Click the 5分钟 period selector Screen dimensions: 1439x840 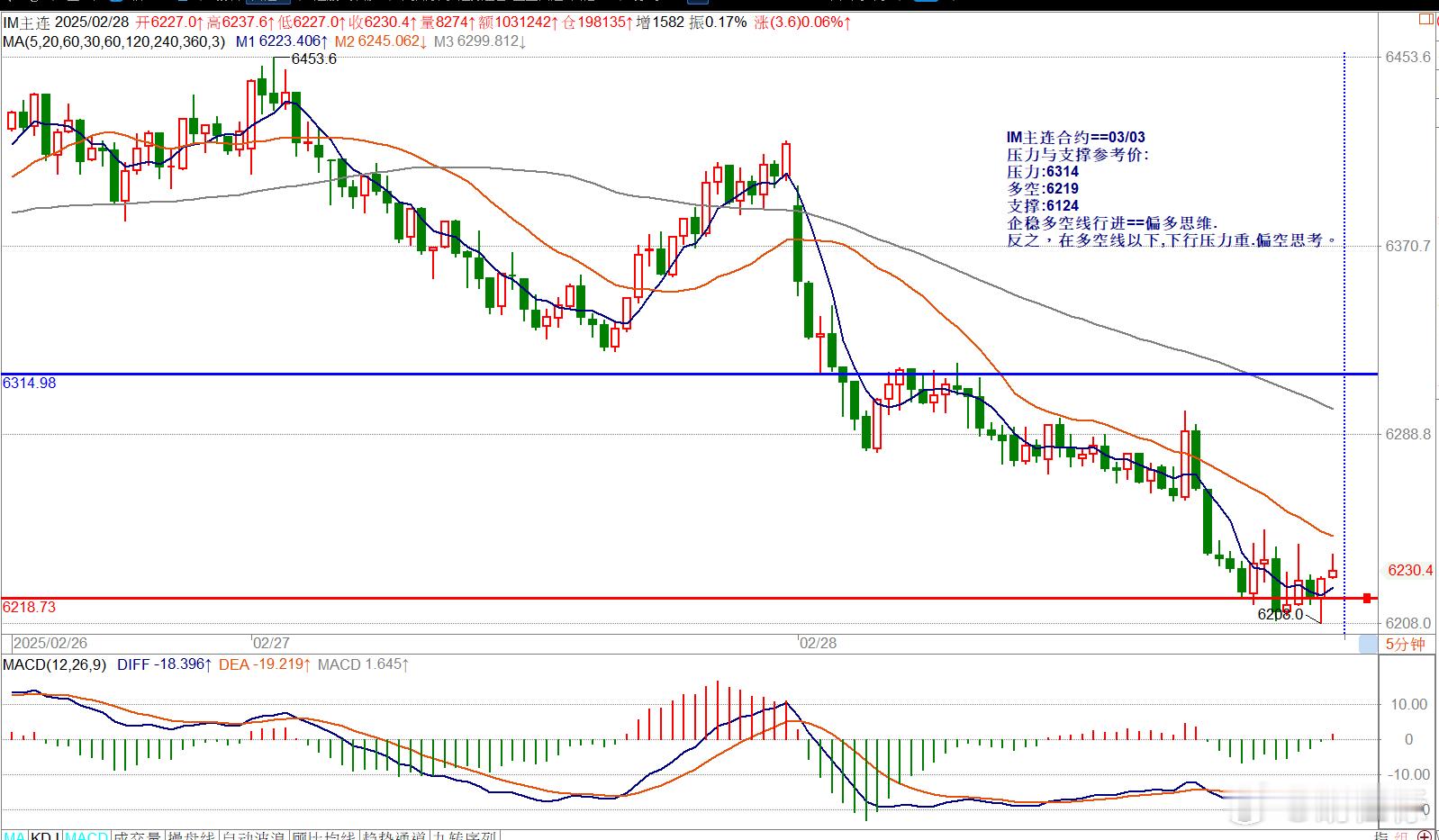(x=1405, y=644)
